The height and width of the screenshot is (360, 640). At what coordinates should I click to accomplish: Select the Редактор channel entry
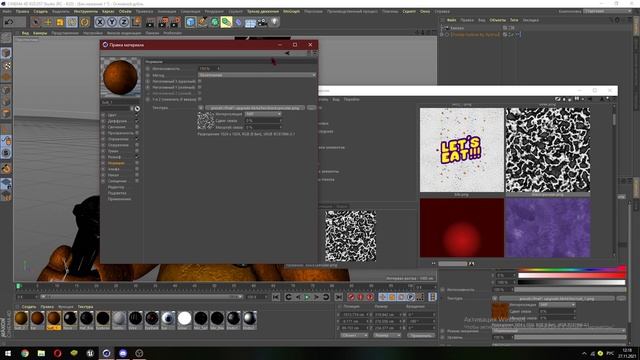coord(116,187)
